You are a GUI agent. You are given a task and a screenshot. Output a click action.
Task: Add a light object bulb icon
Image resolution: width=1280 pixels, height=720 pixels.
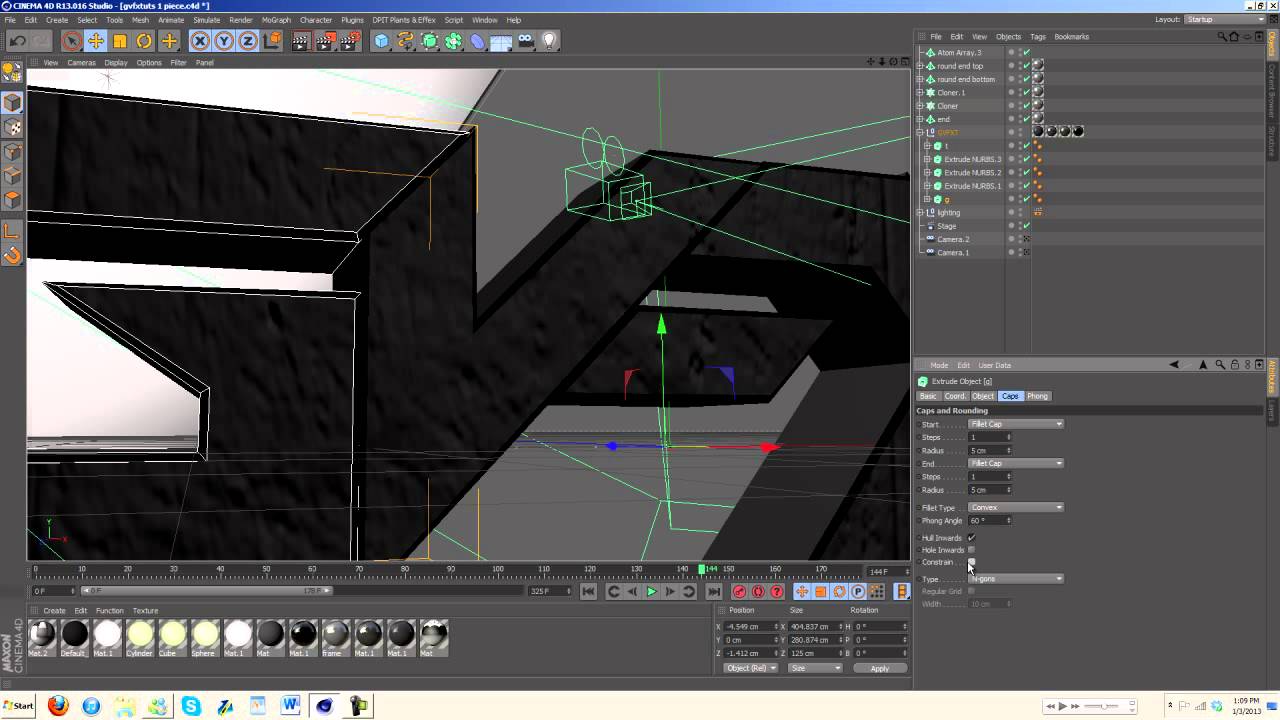point(549,41)
